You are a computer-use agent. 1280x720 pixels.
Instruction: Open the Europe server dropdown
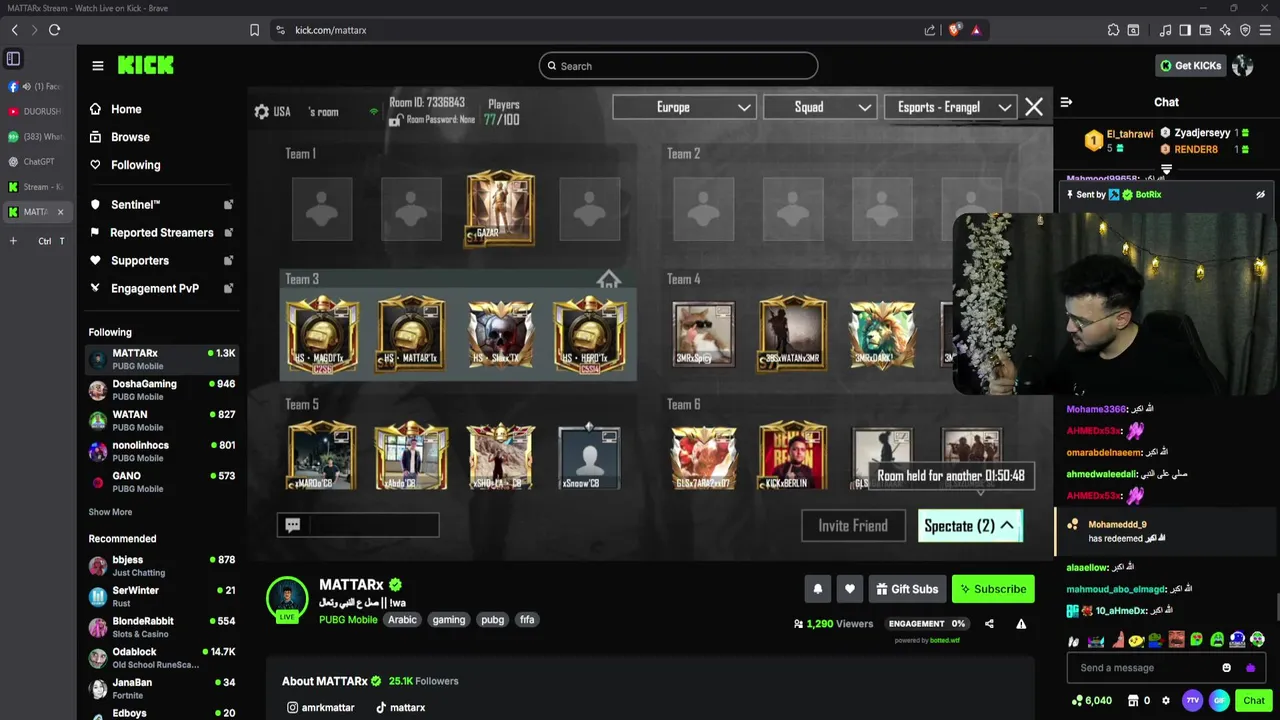[x=684, y=107]
